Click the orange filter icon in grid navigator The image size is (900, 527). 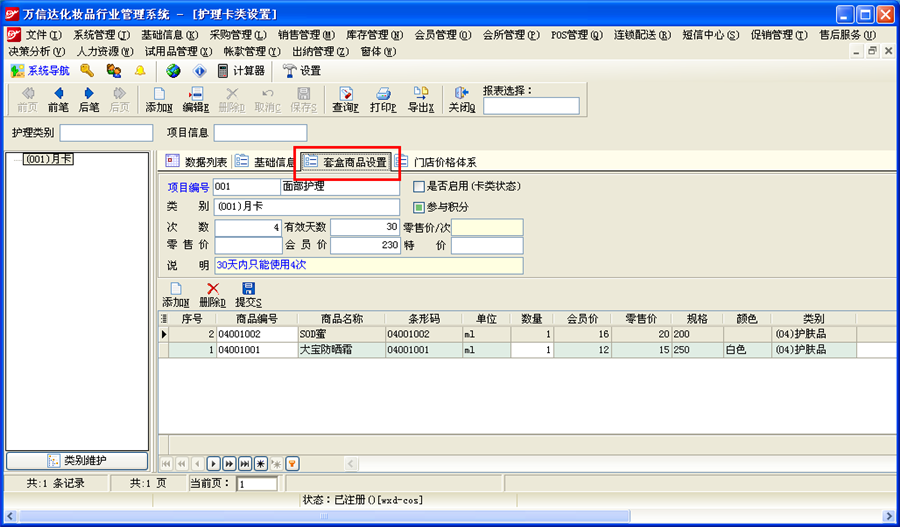click(292, 464)
